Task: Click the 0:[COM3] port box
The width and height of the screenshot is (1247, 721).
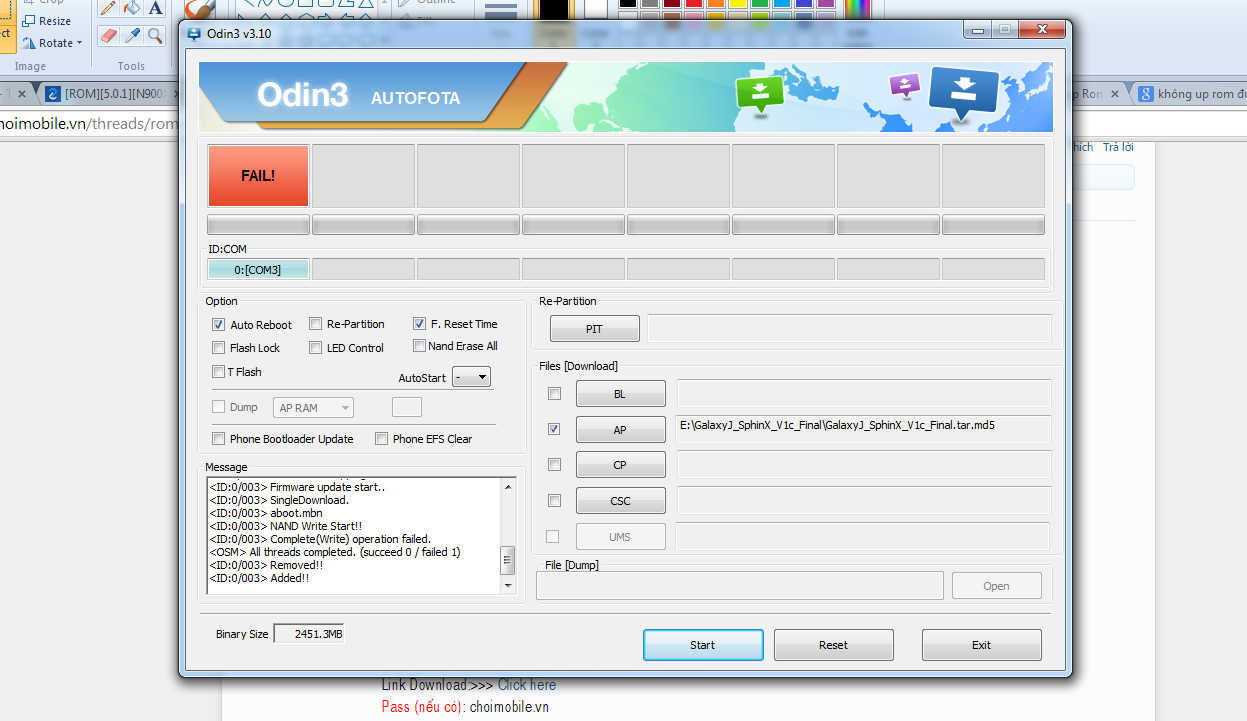Action: pos(258,269)
